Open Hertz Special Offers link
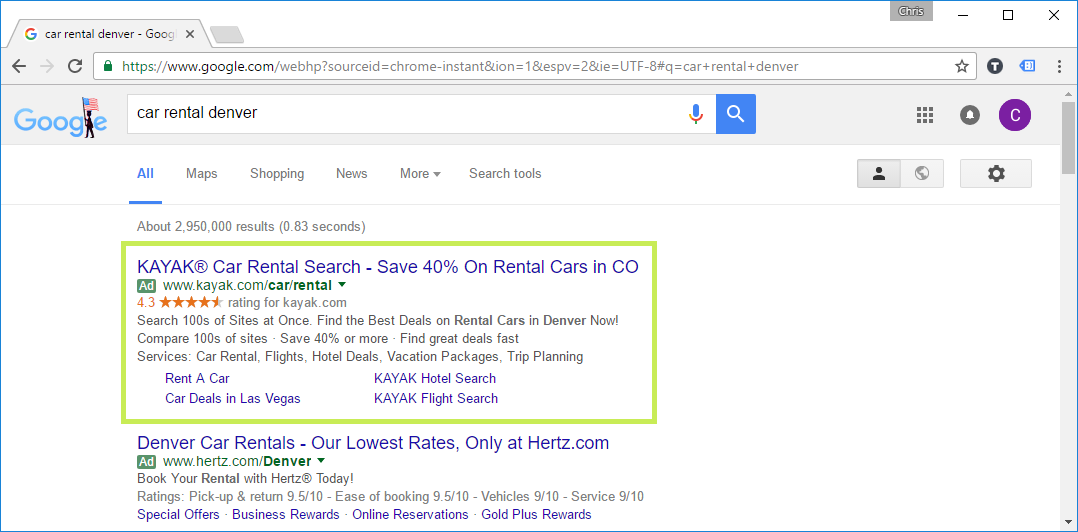The image size is (1078, 532). tap(178, 514)
